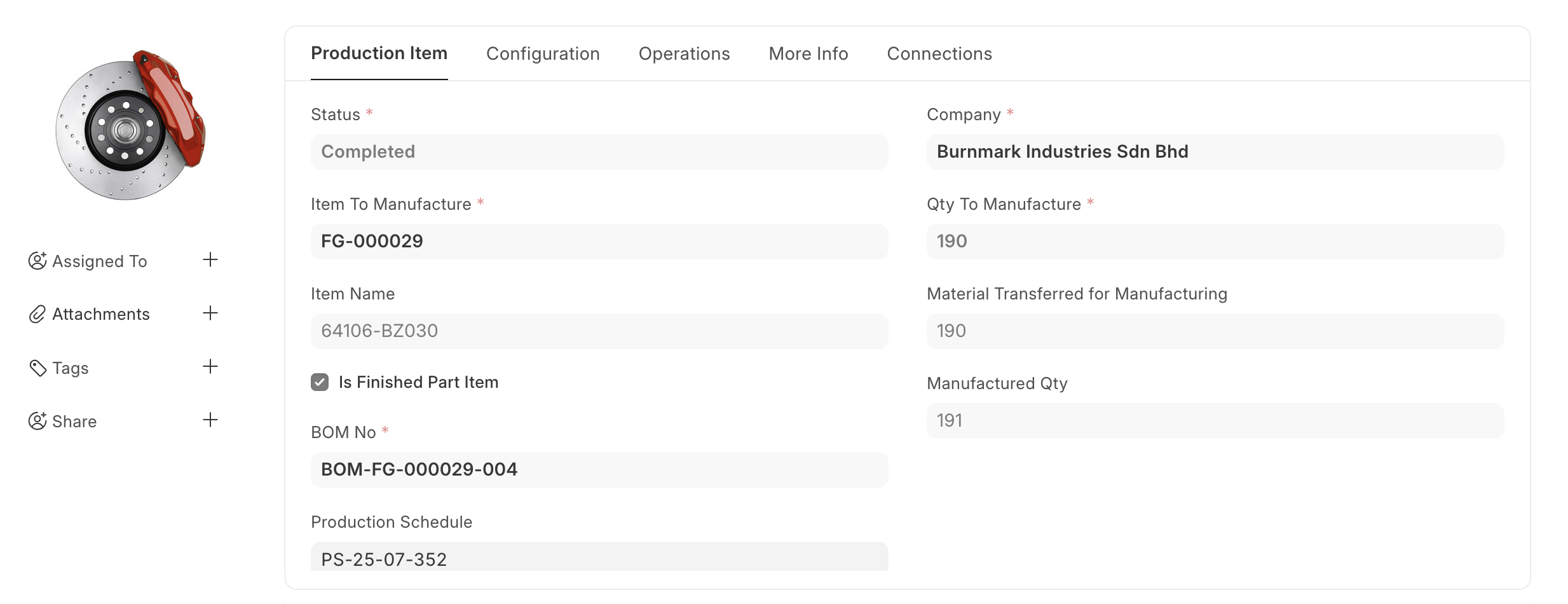Click the Attachments paperclip icon

tap(37, 314)
